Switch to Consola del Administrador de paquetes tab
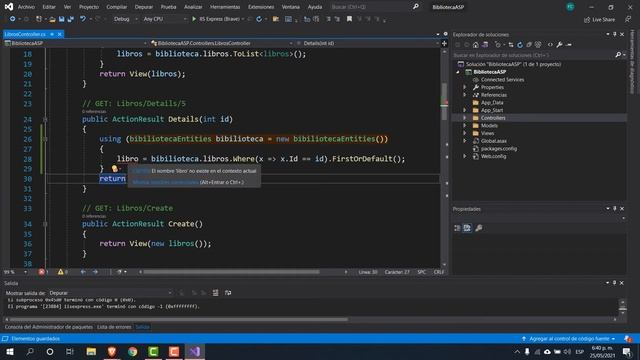The height and width of the screenshot is (360, 640). [49, 327]
